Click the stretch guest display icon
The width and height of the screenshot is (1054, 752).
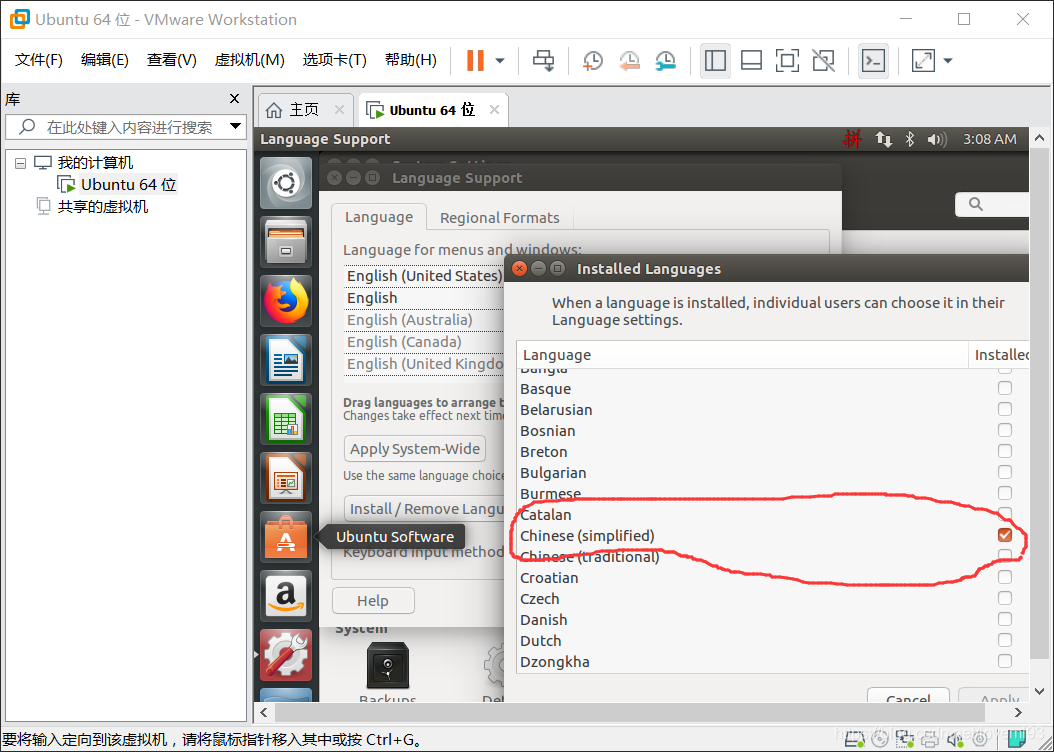[x=923, y=60]
